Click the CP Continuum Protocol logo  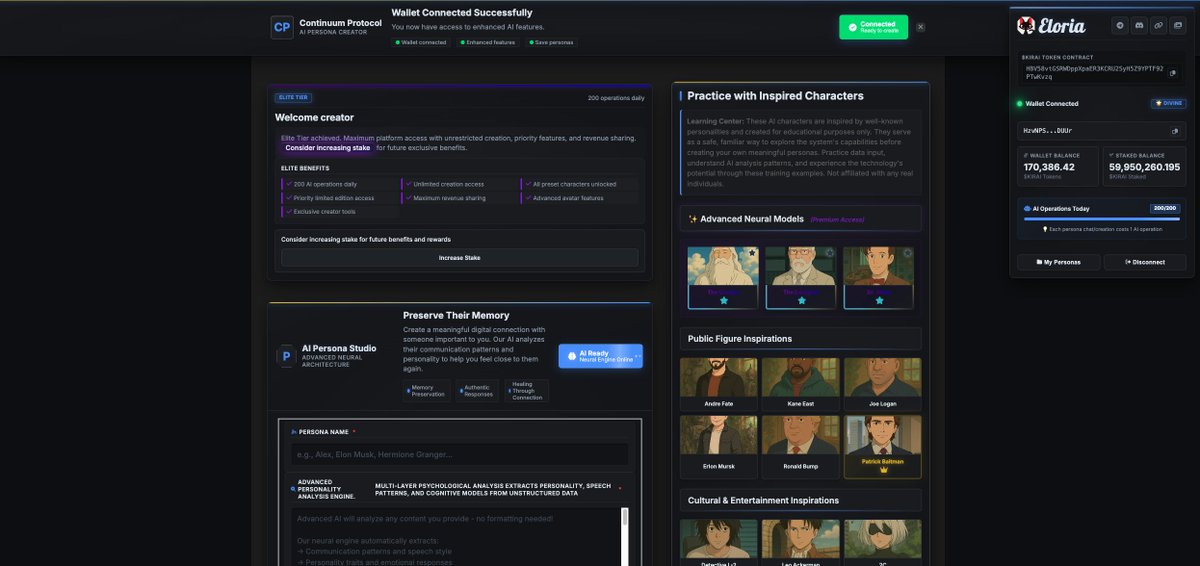(x=282, y=27)
